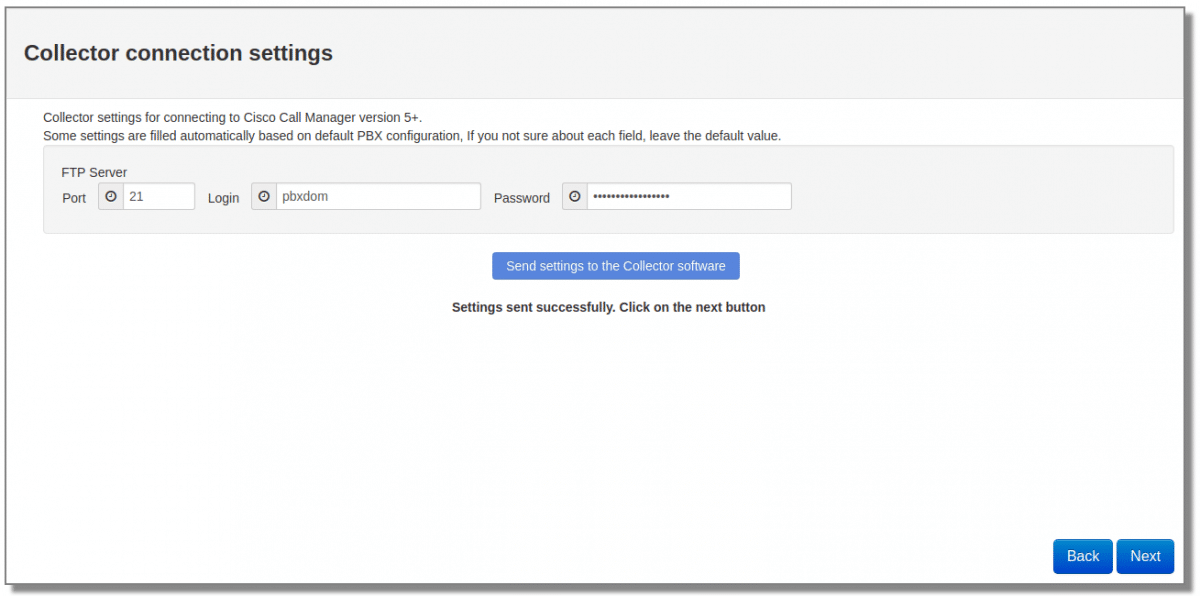The width and height of the screenshot is (1200, 596).
Task: Click the number 21 in Port
Action: [136, 197]
